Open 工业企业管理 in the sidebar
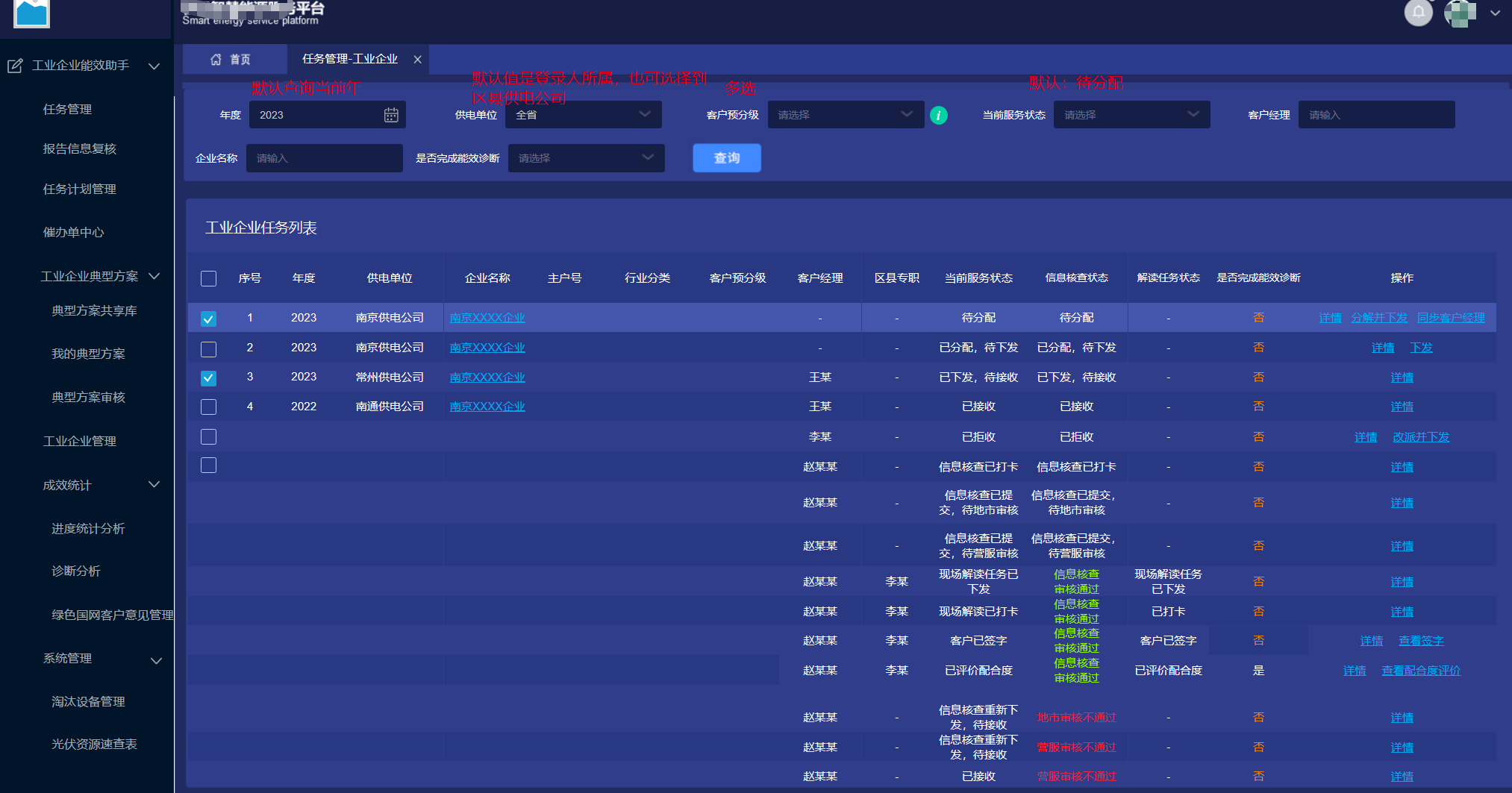This screenshot has width=1512, height=793. tap(80, 442)
